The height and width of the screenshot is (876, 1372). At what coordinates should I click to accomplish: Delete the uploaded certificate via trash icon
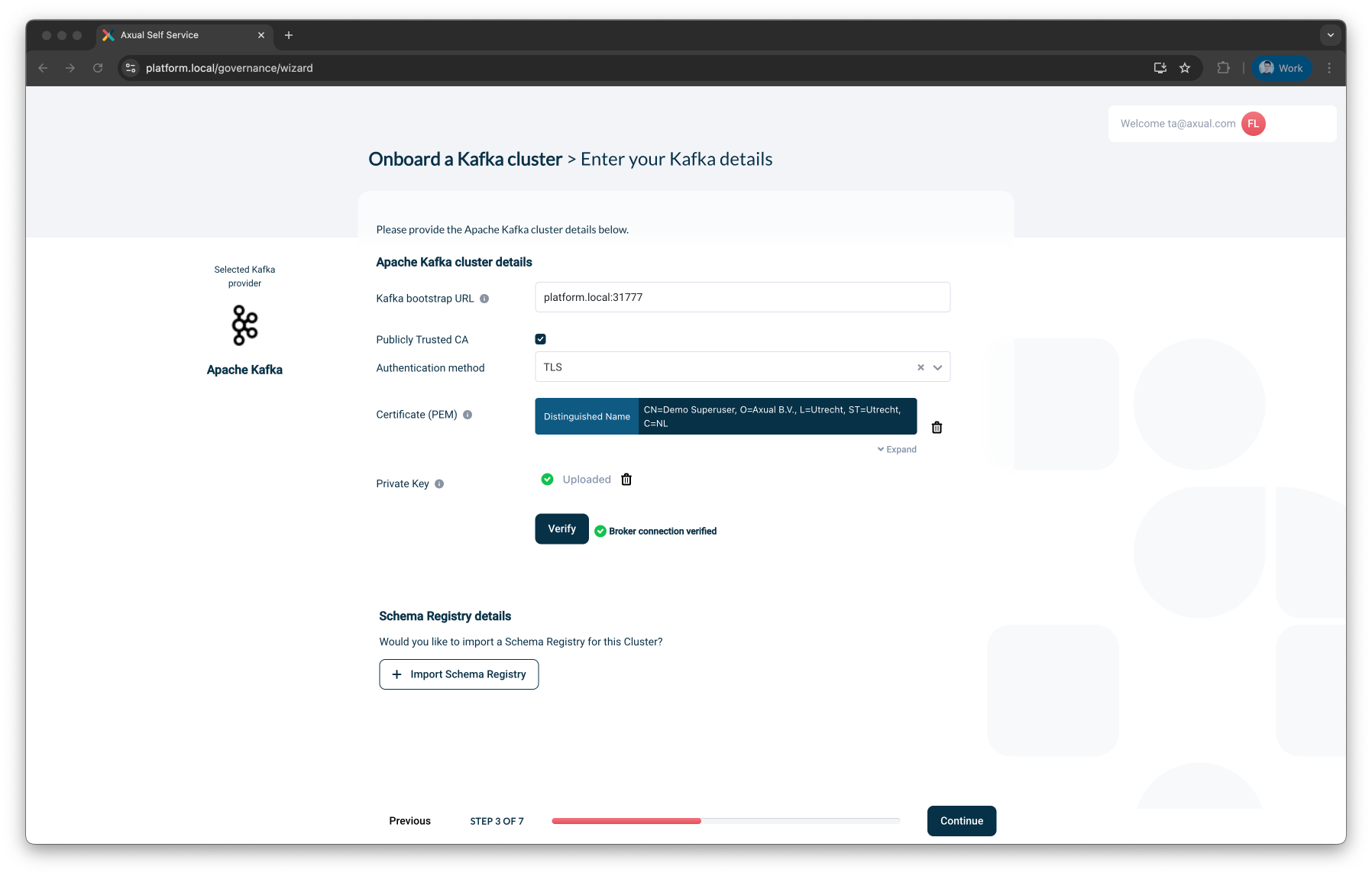937,427
